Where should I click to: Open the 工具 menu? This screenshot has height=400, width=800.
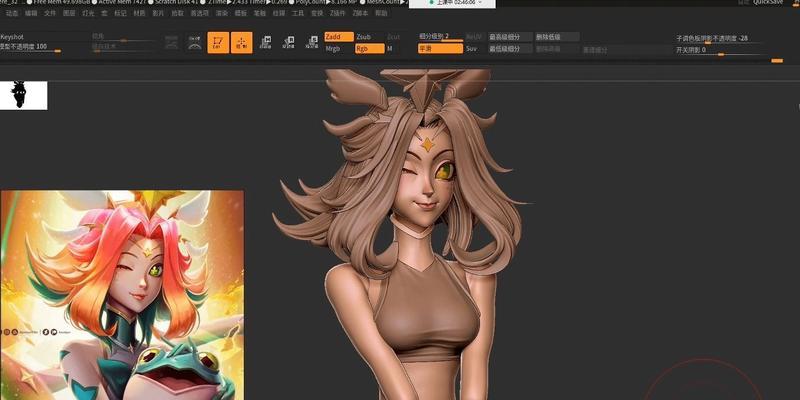coord(298,13)
